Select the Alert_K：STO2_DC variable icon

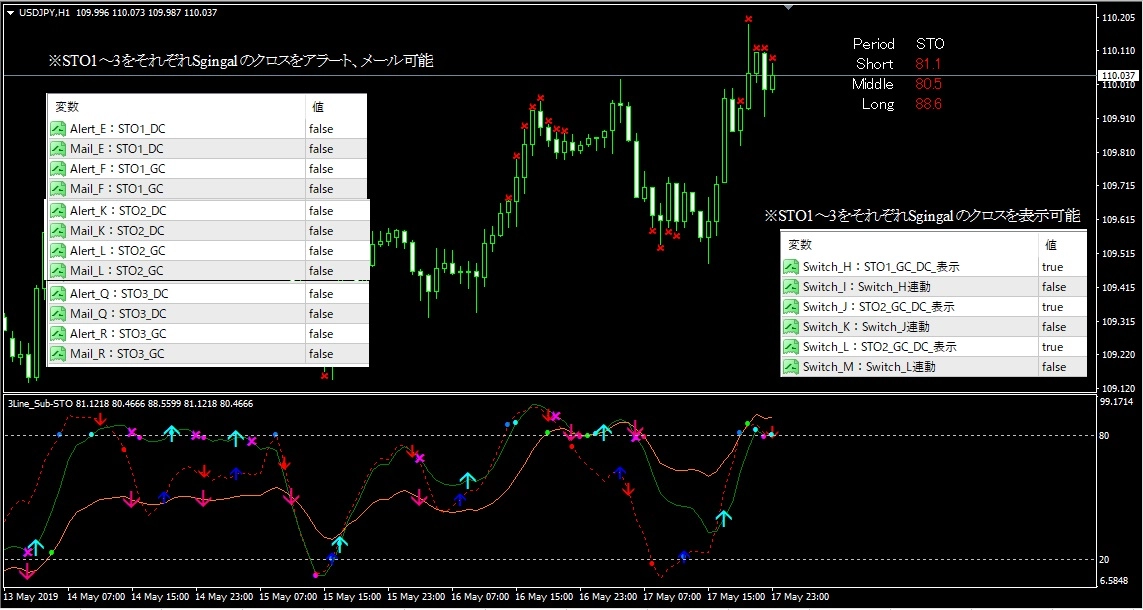tap(58, 211)
